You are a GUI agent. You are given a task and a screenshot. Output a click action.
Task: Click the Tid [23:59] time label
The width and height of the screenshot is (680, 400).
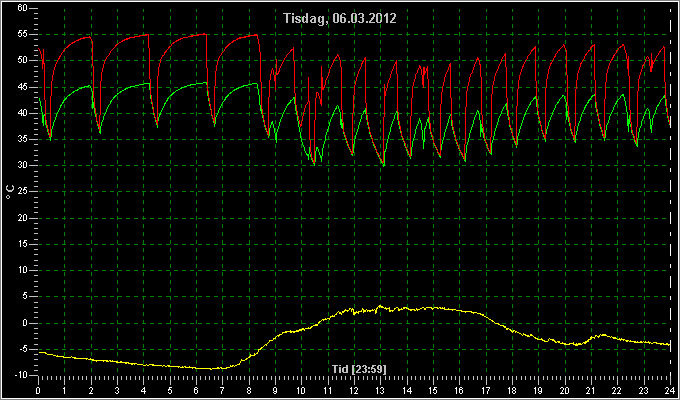pyautogui.click(x=359, y=369)
